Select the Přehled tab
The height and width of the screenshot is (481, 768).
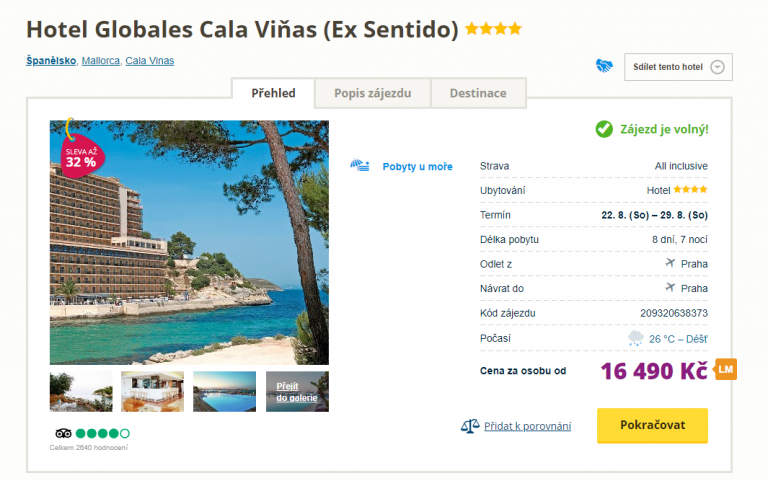click(x=272, y=93)
